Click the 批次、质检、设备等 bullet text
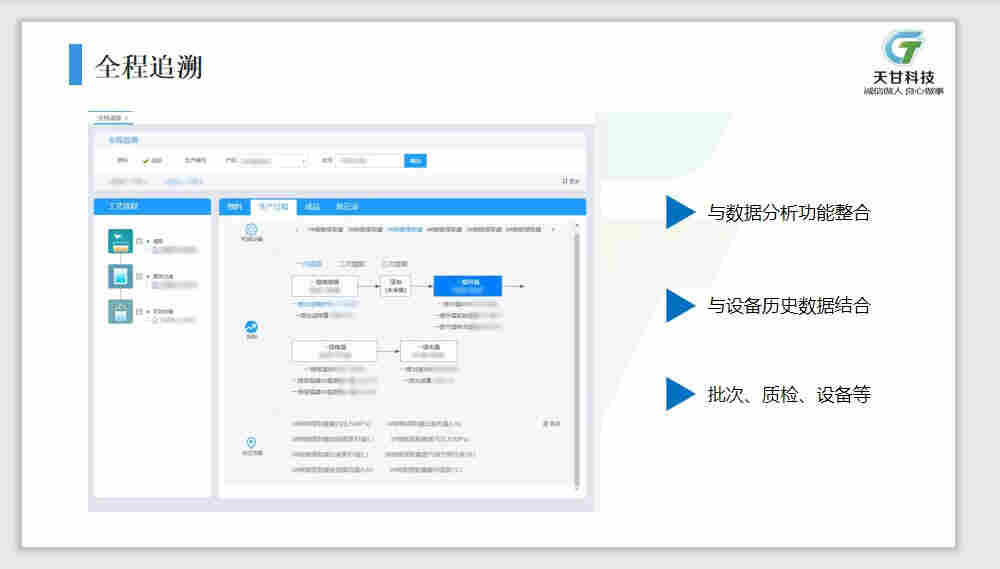The height and width of the screenshot is (569, 1000). (789, 395)
